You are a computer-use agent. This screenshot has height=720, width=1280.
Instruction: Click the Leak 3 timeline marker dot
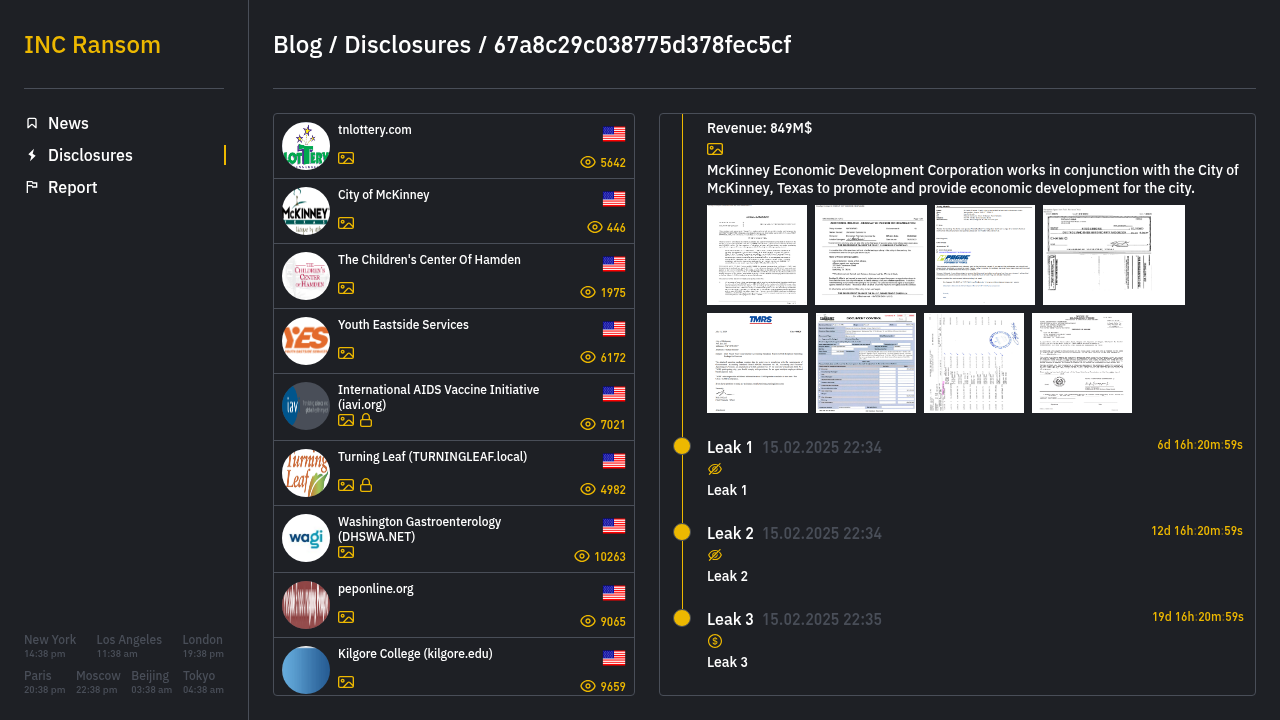[682, 618]
